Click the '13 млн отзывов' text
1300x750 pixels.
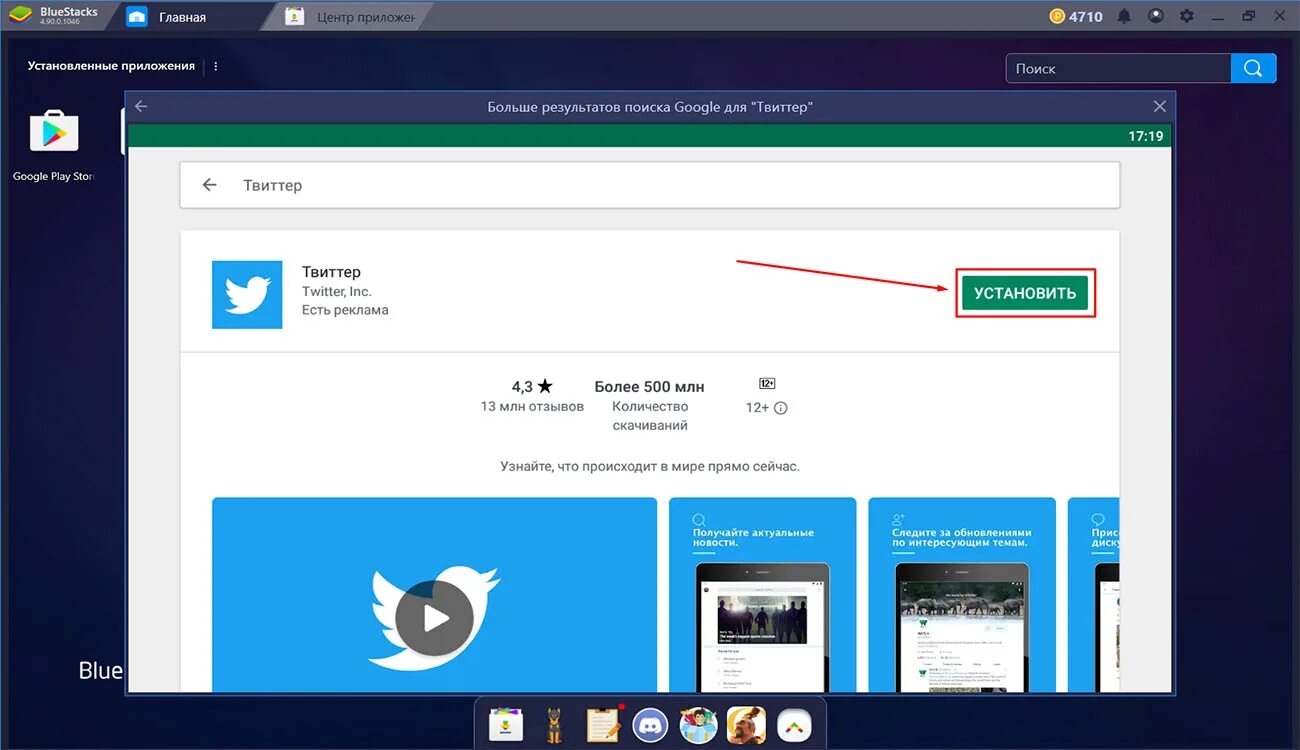point(532,407)
